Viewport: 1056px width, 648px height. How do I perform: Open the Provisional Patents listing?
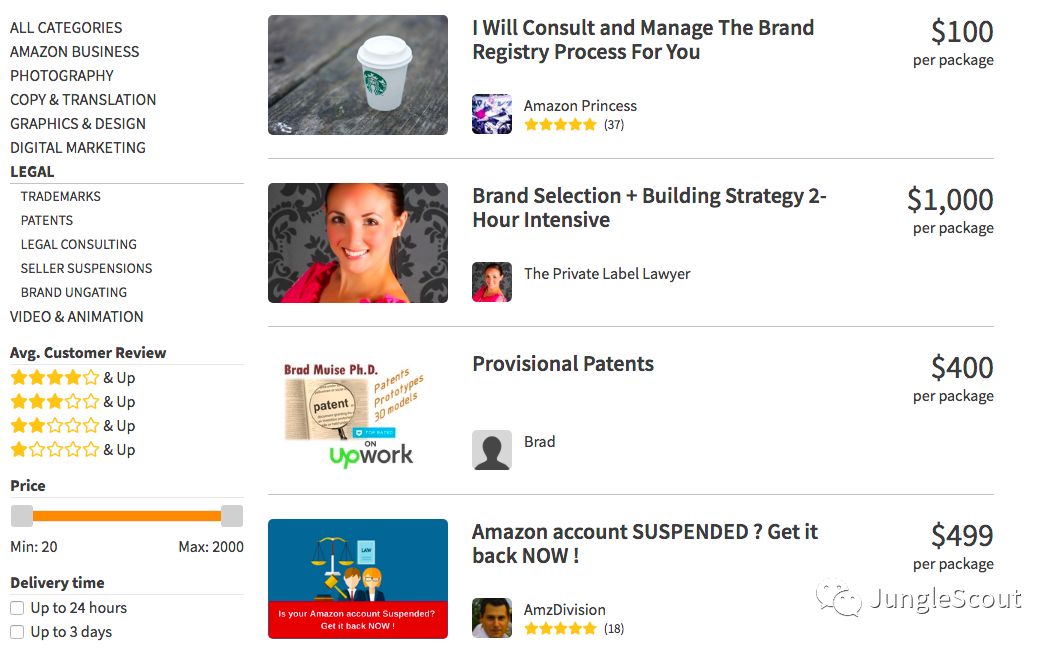point(563,364)
